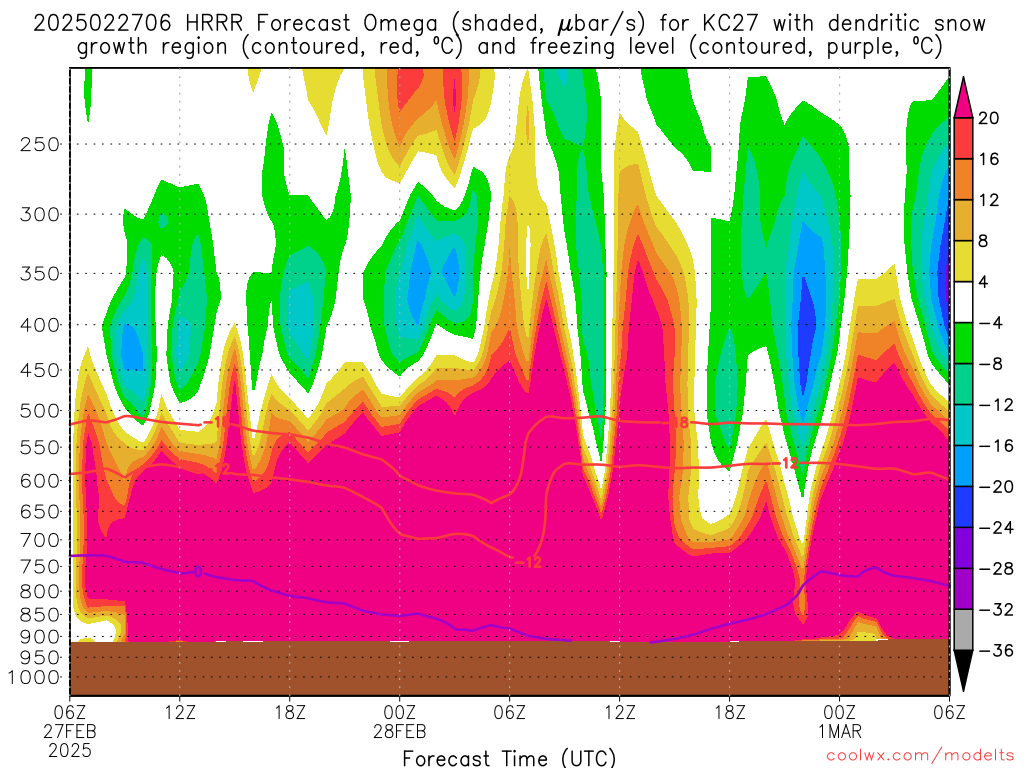Select the 400 pressure axis label
1024x768 pixels.
(x=40, y=325)
